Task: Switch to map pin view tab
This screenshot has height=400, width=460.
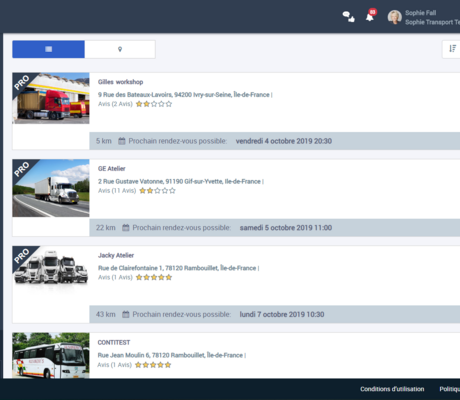Action: tap(120, 49)
